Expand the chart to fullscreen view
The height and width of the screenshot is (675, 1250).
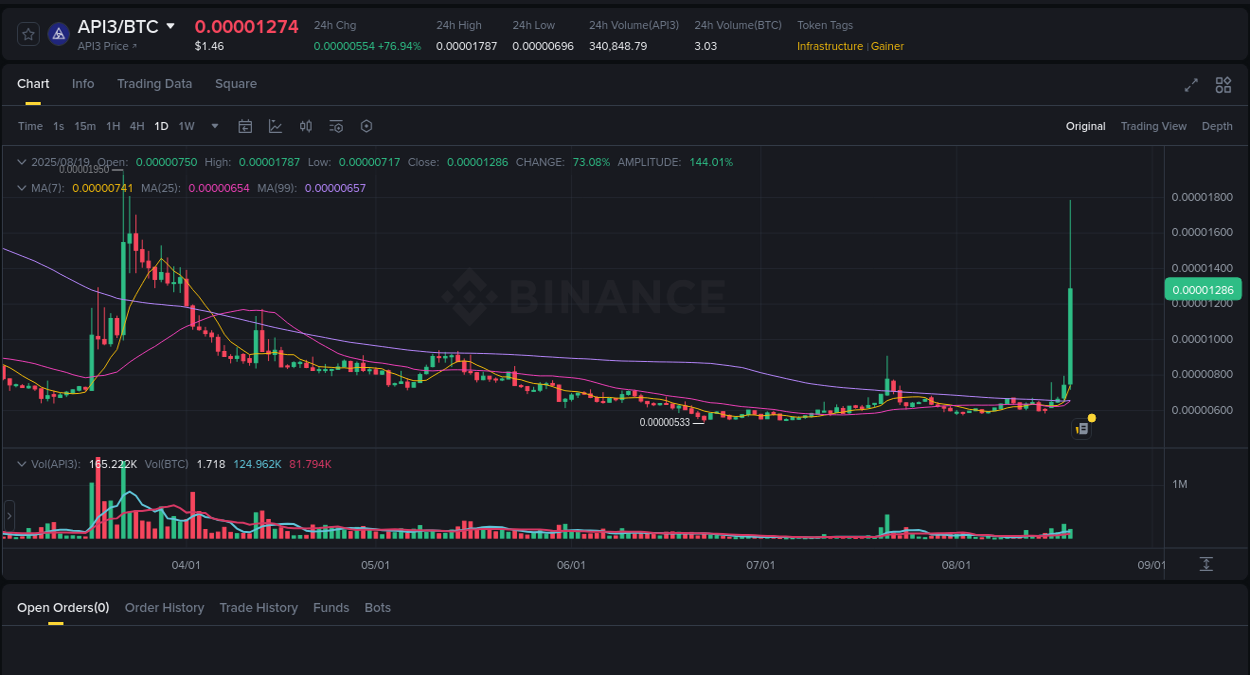(x=1191, y=86)
